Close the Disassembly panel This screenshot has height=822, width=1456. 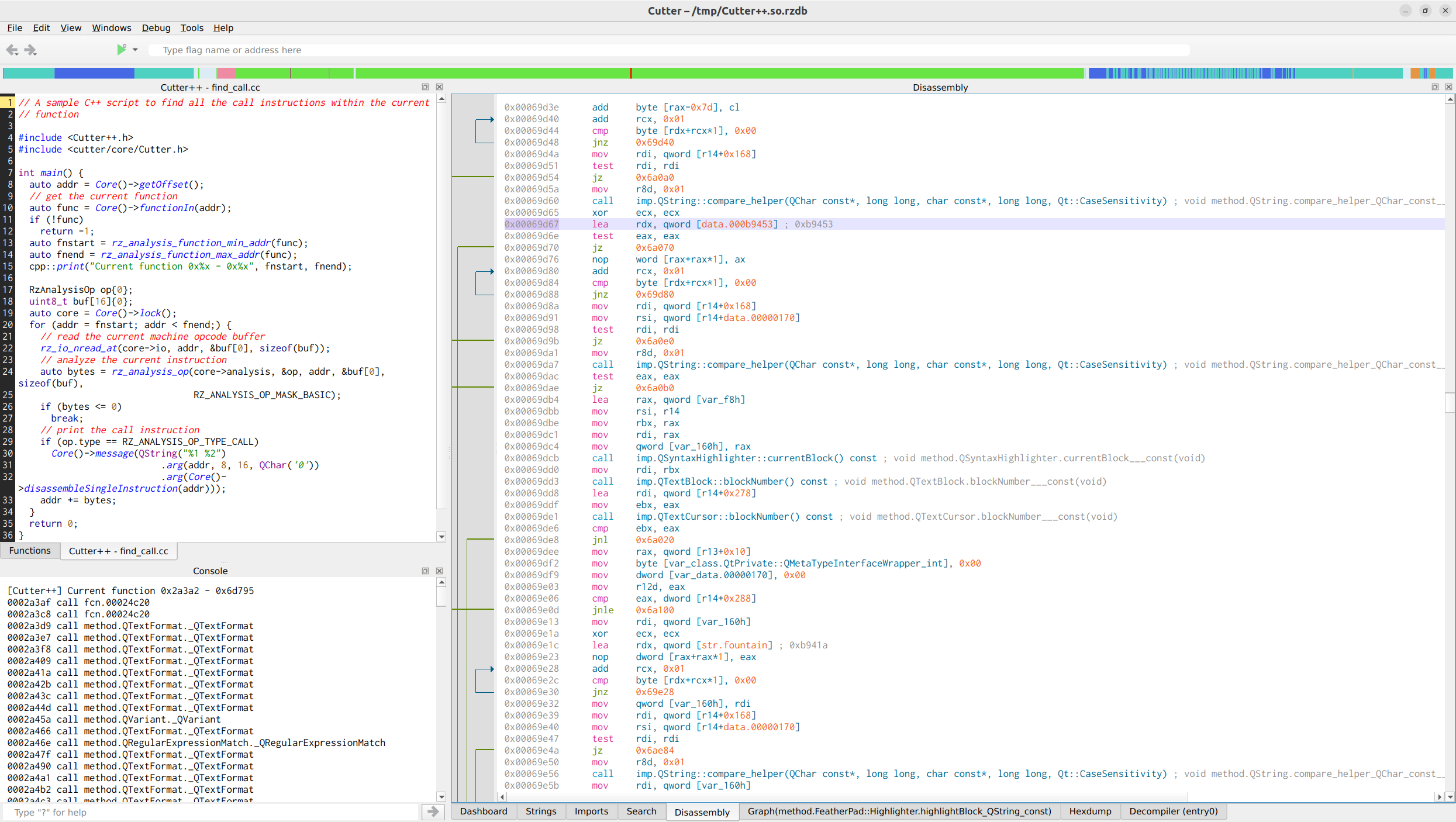coord(1449,87)
